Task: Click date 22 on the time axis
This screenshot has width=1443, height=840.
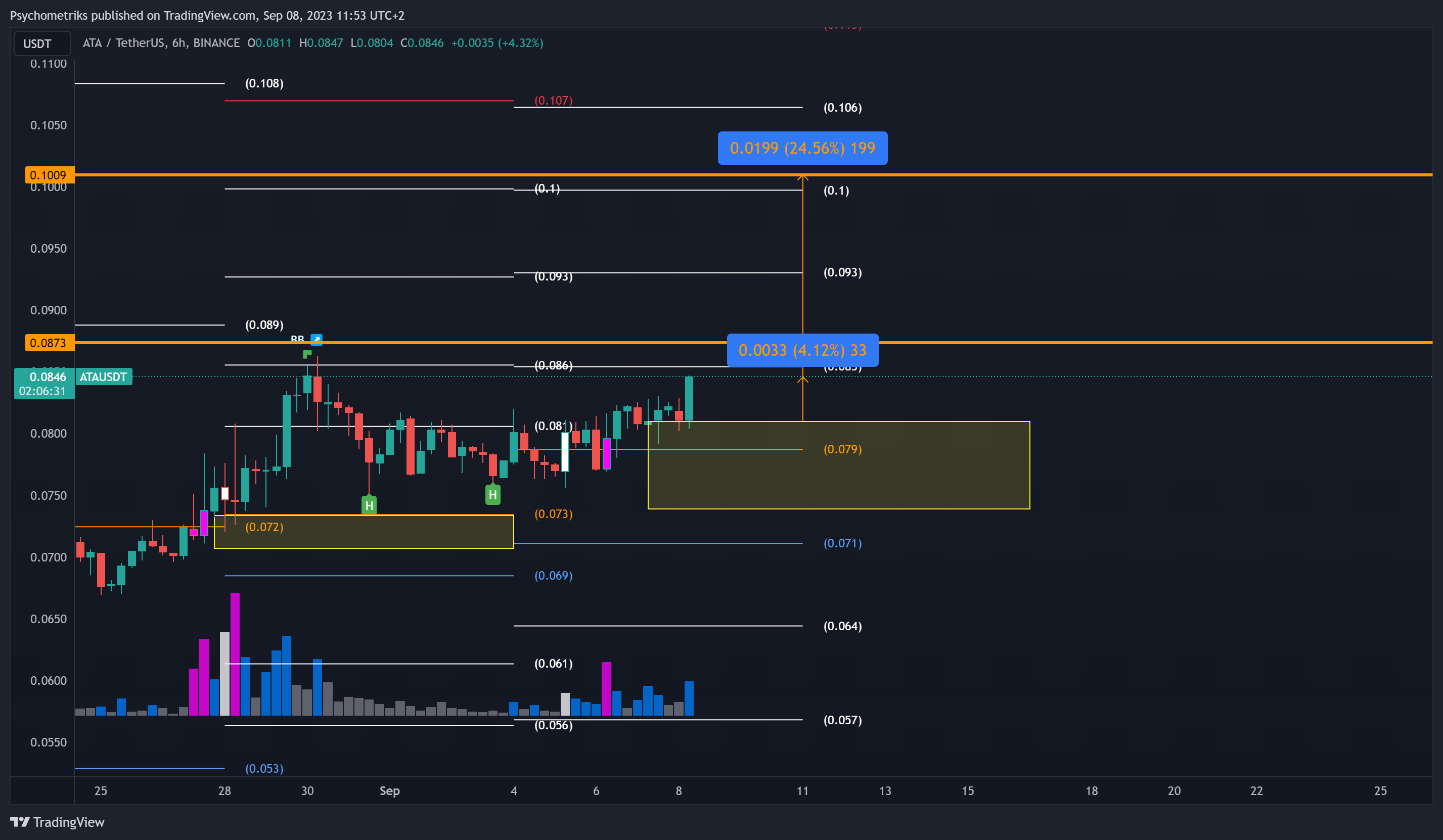Action: 1256,791
